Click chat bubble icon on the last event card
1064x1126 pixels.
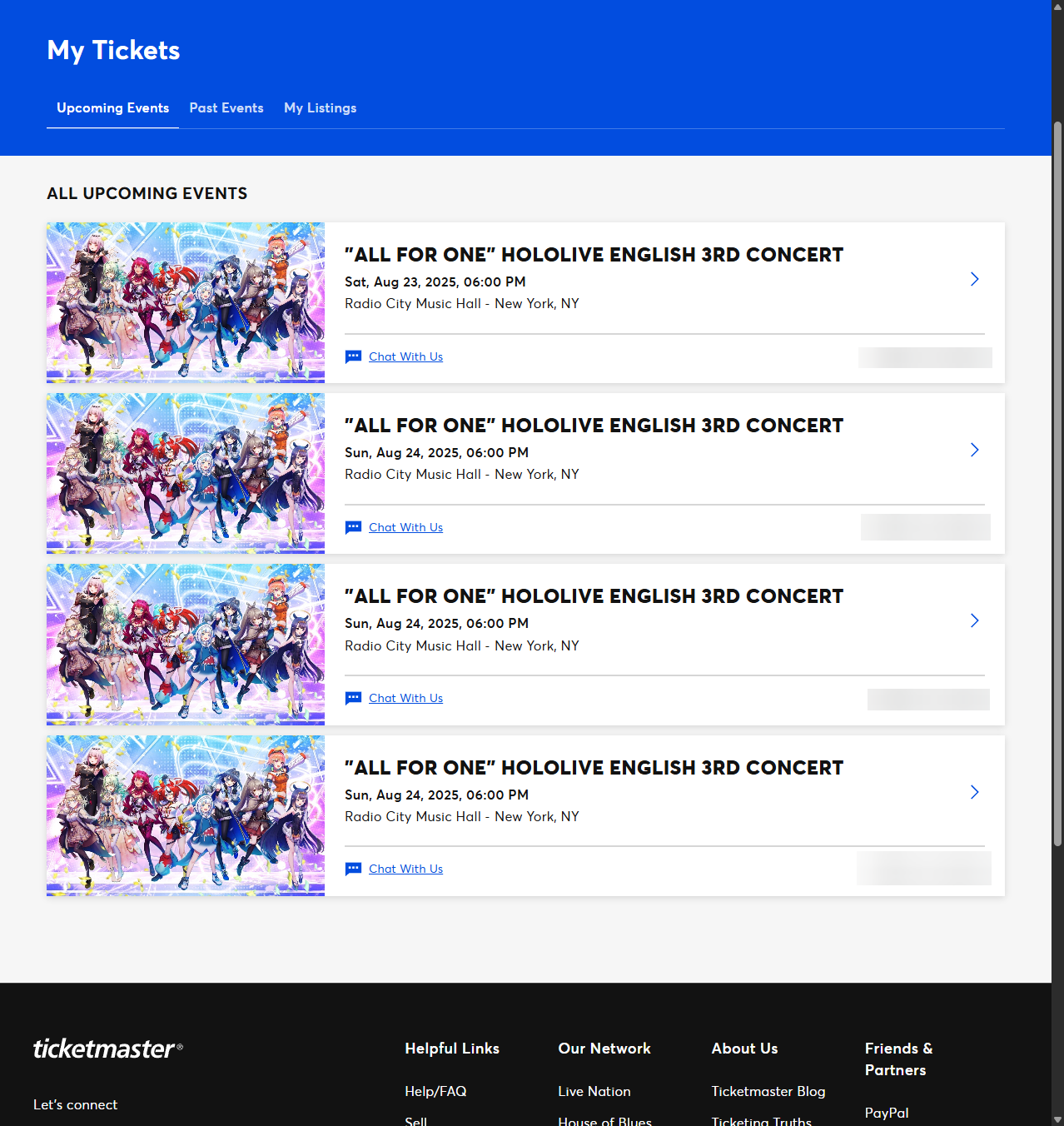353,869
